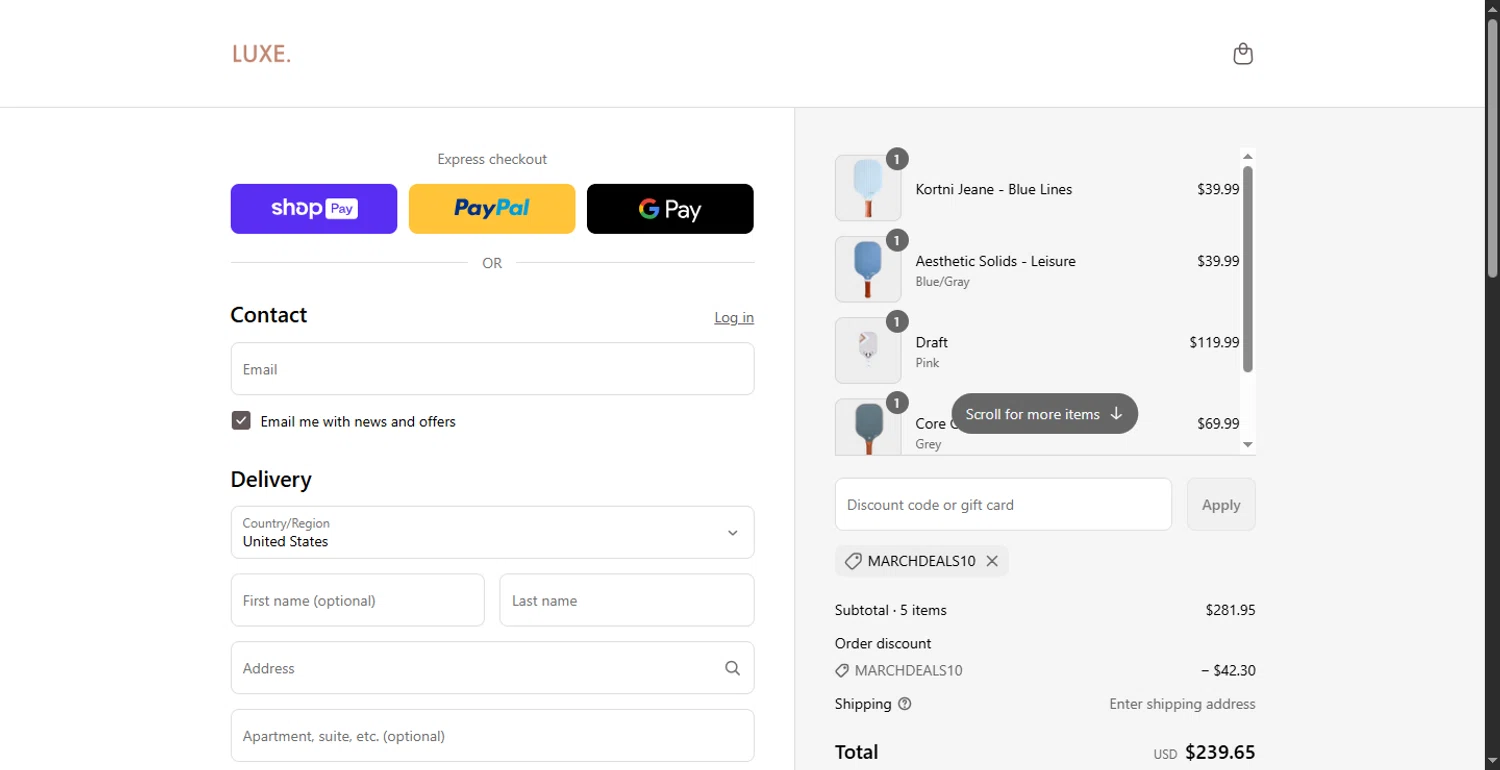Viewport: 1500px width, 770px height.
Task: Uncheck Email me with news and offers
Action: click(x=241, y=421)
